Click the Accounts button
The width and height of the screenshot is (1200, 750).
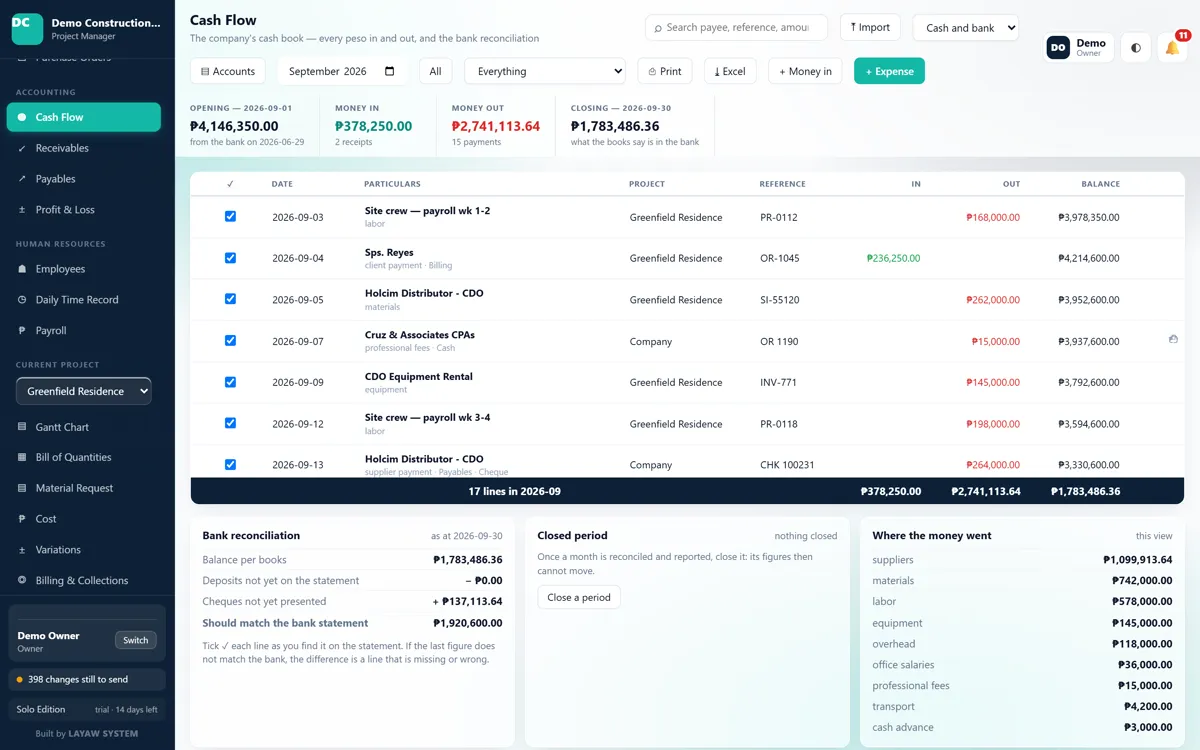tap(228, 71)
